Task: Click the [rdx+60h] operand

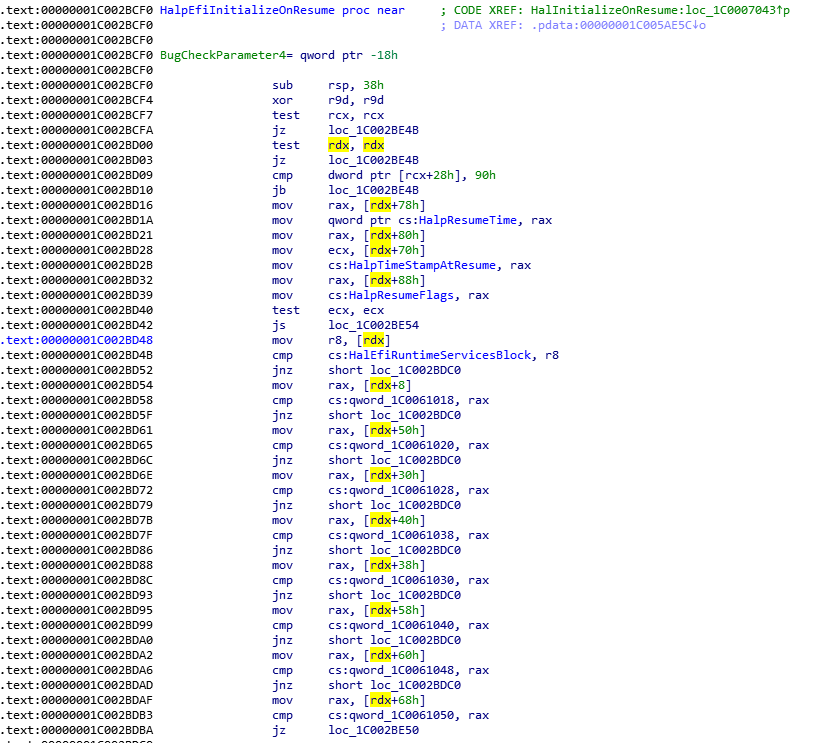Action: tap(394, 656)
